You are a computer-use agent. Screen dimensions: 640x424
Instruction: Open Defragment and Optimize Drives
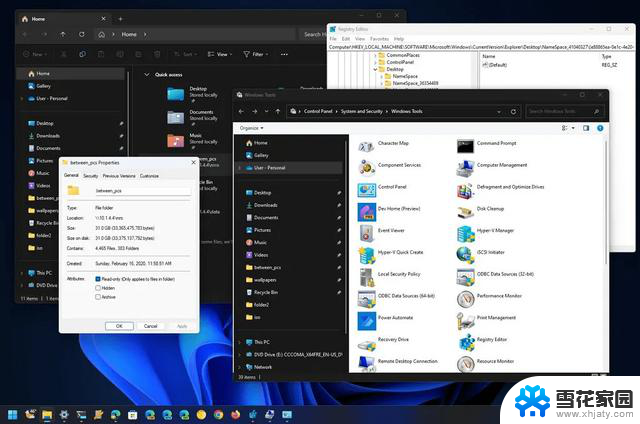tap(500, 189)
